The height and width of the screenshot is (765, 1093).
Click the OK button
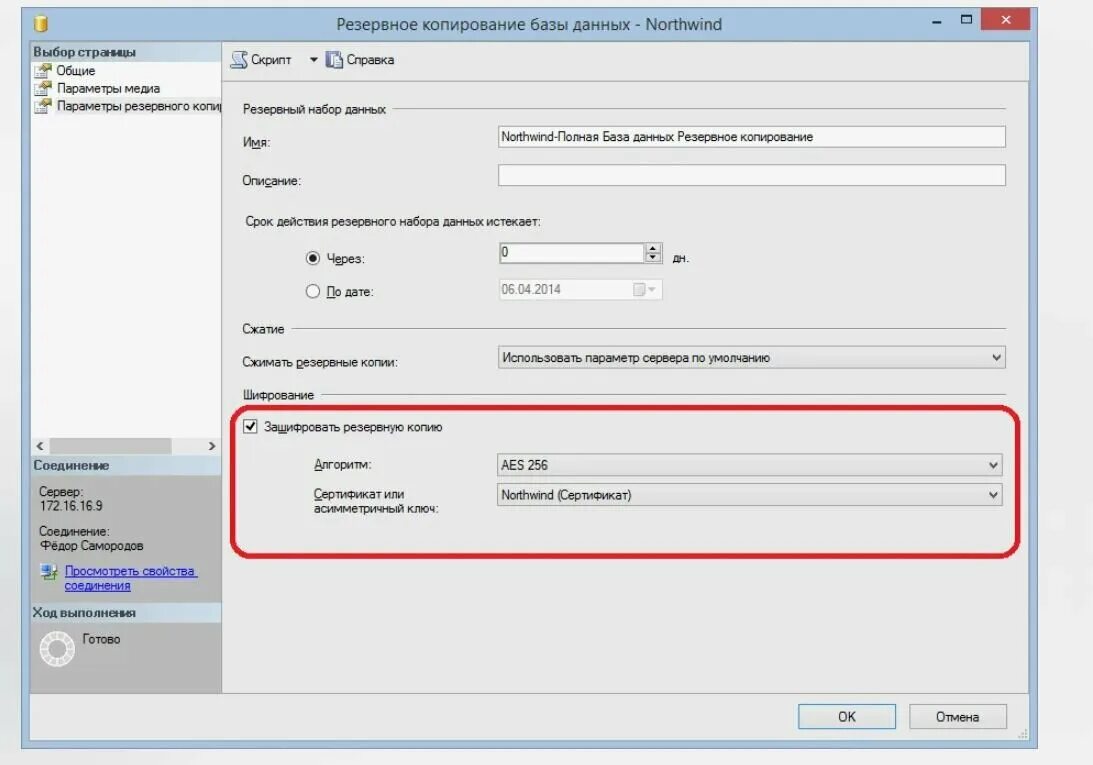[x=846, y=717]
